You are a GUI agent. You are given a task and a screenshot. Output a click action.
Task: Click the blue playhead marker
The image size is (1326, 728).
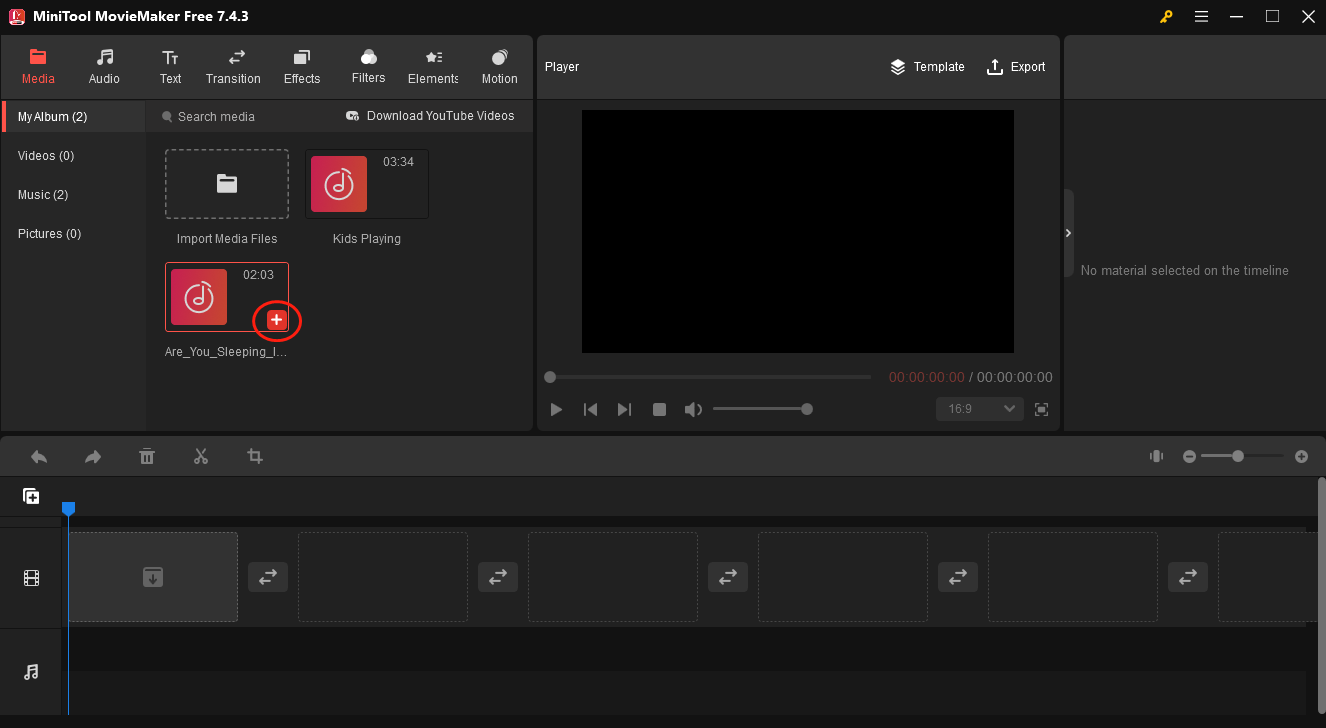(x=68, y=509)
